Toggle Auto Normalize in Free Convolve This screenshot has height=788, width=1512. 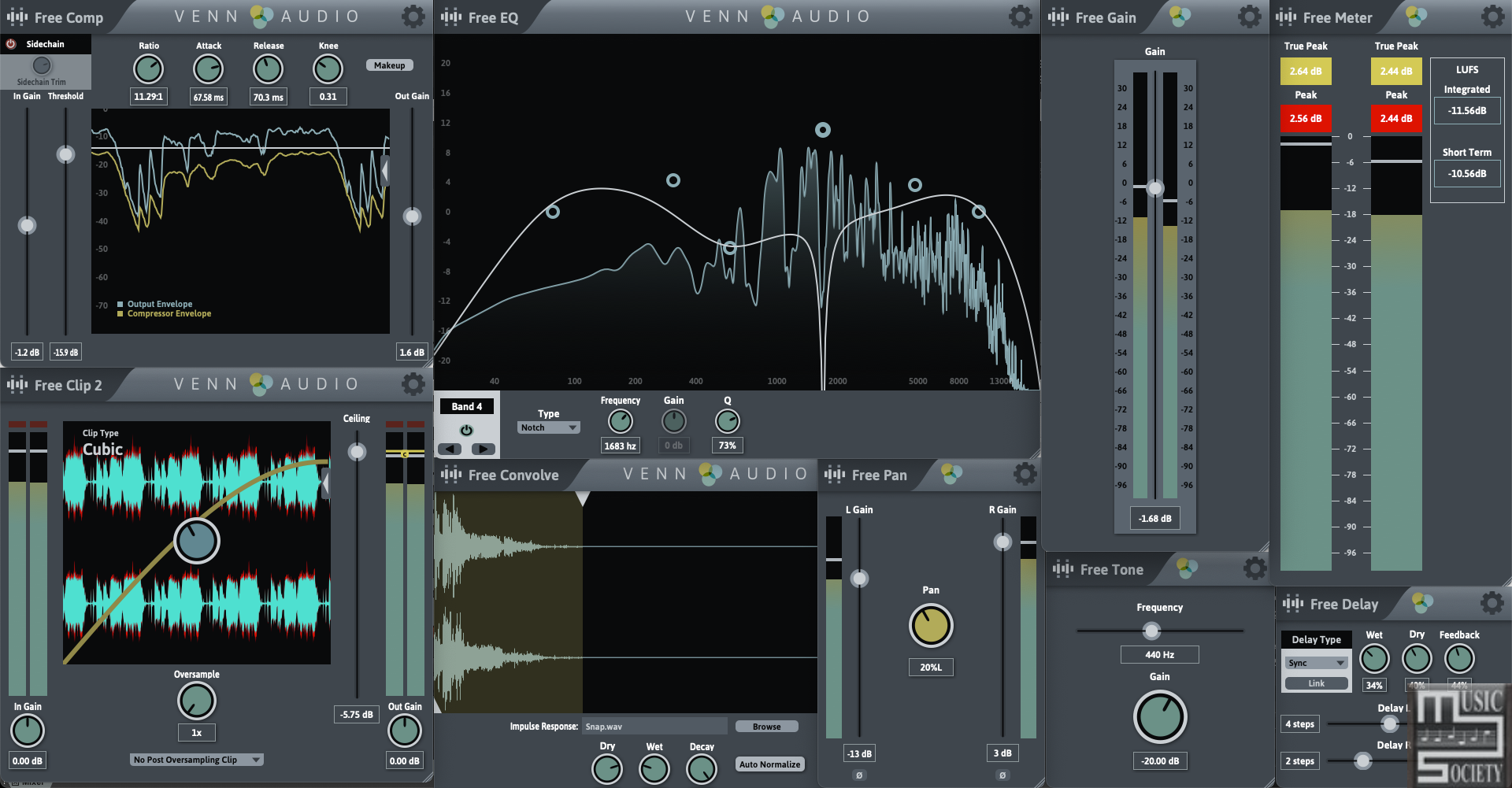click(x=770, y=764)
